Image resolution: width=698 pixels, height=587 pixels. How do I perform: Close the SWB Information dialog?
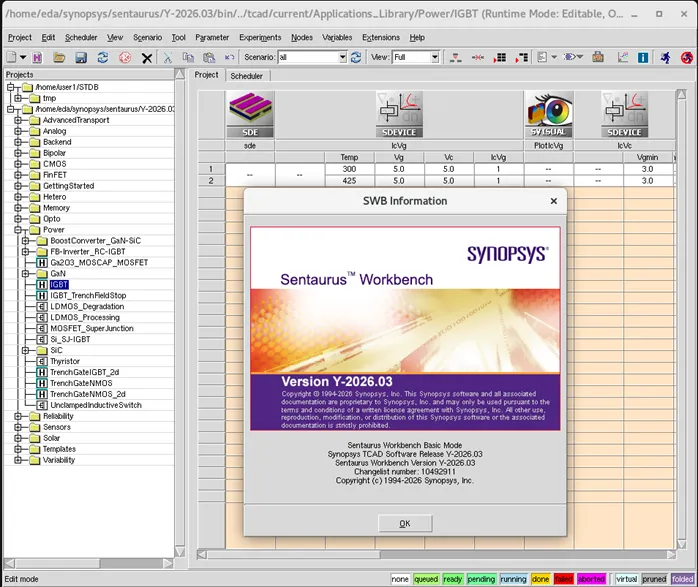tap(553, 201)
